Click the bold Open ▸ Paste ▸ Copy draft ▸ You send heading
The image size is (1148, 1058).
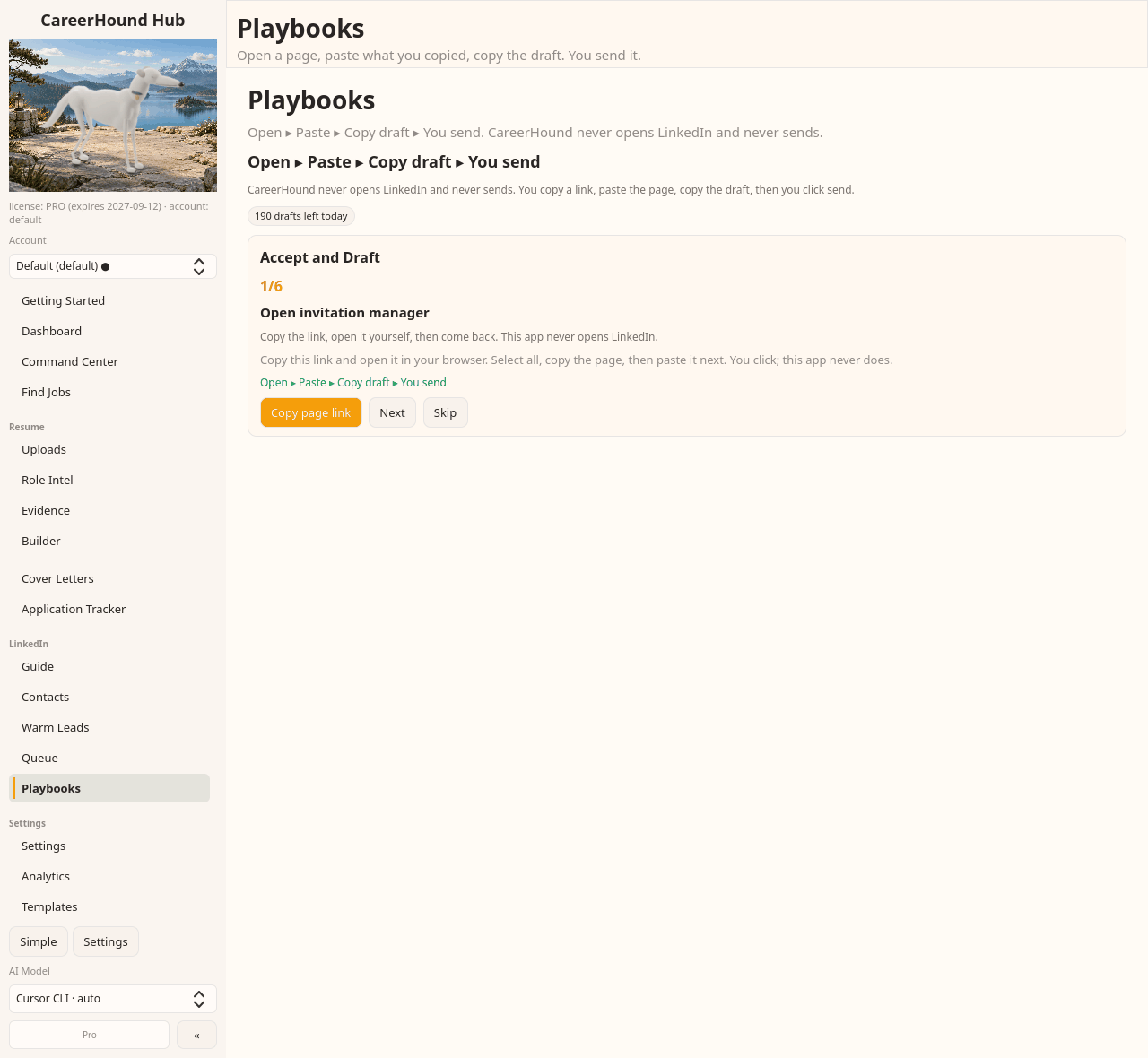tap(394, 162)
